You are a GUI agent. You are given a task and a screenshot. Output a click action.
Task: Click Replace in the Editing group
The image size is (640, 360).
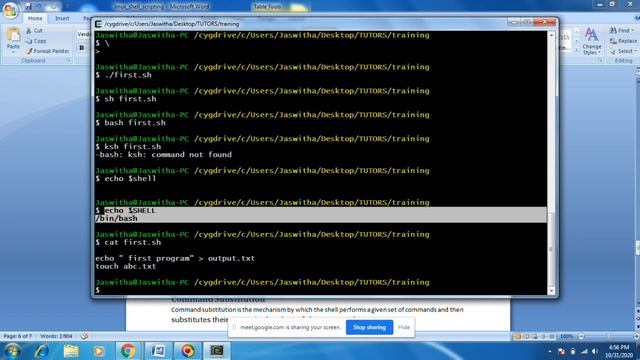[x=623, y=41]
